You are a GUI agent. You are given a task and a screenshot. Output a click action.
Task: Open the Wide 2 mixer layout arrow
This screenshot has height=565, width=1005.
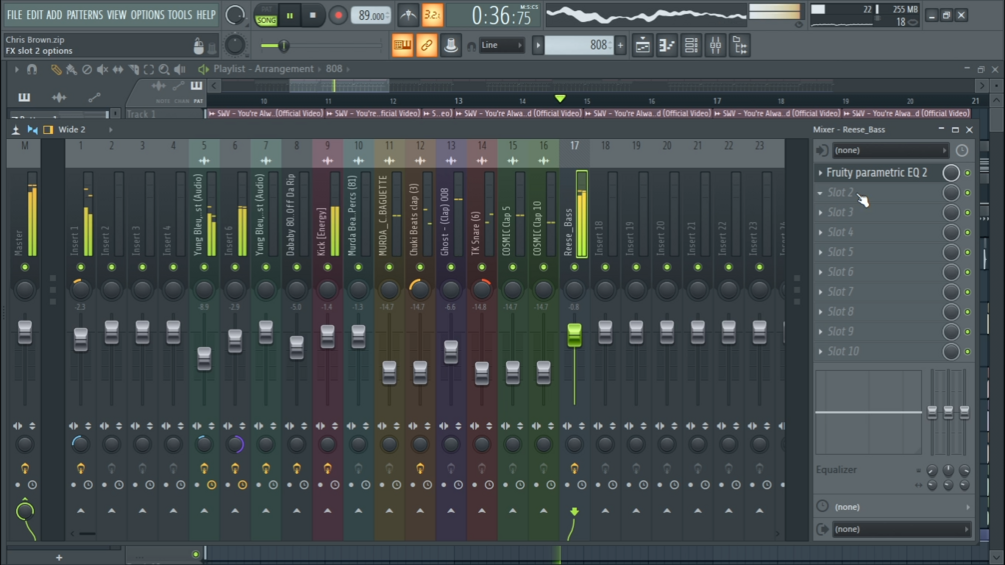(110, 130)
